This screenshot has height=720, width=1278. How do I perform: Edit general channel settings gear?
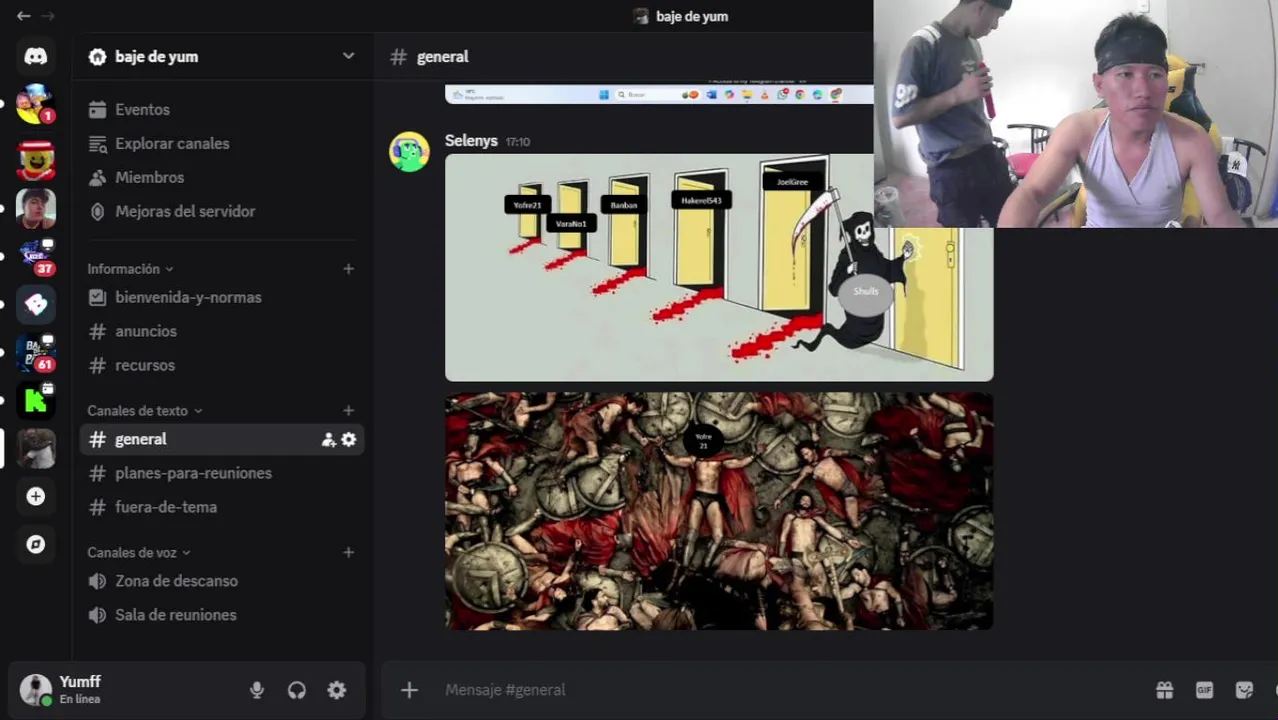[x=349, y=439]
